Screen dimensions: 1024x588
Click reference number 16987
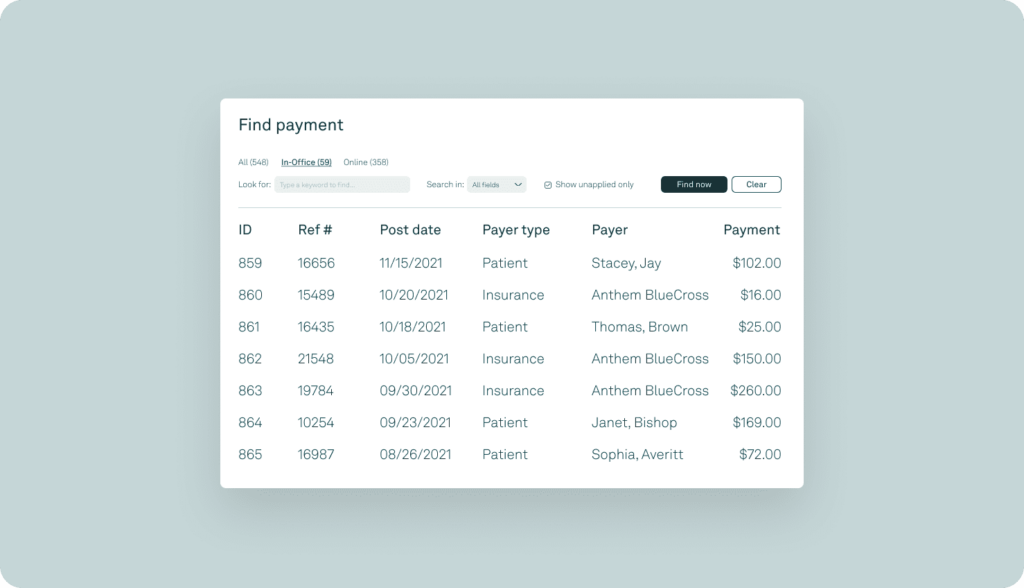(x=316, y=455)
